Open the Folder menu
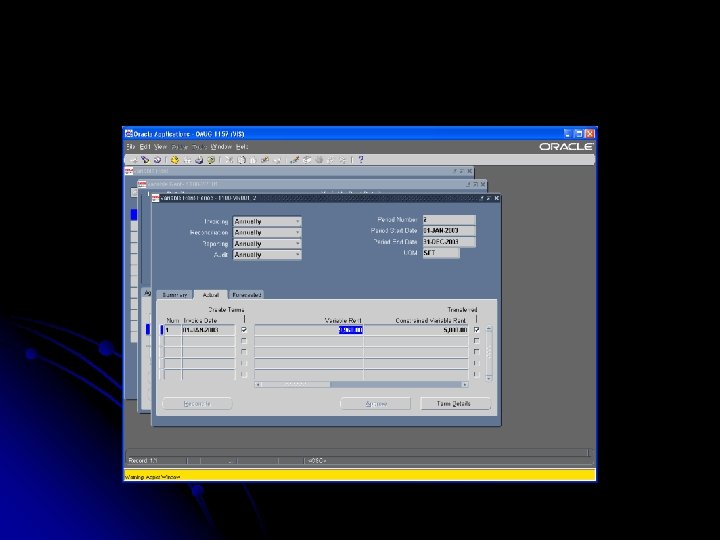Screen dimensions: 720x540 [x=180, y=147]
